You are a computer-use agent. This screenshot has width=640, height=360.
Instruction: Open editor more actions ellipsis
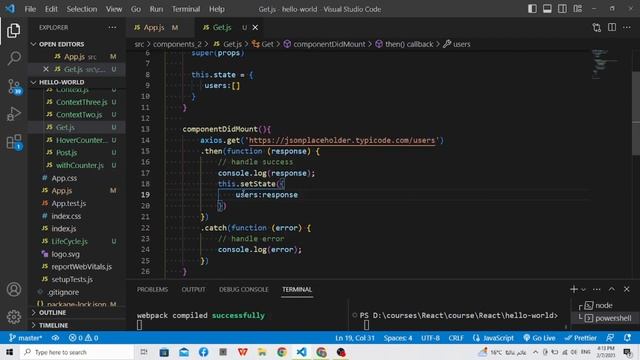pyautogui.click(x=627, y=27)
